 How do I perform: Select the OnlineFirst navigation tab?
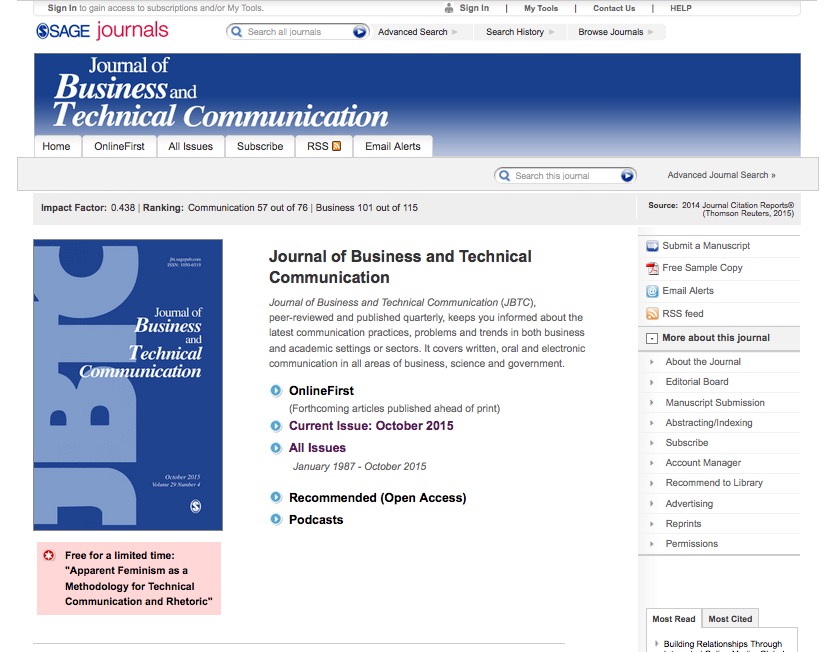coord(119,146)
